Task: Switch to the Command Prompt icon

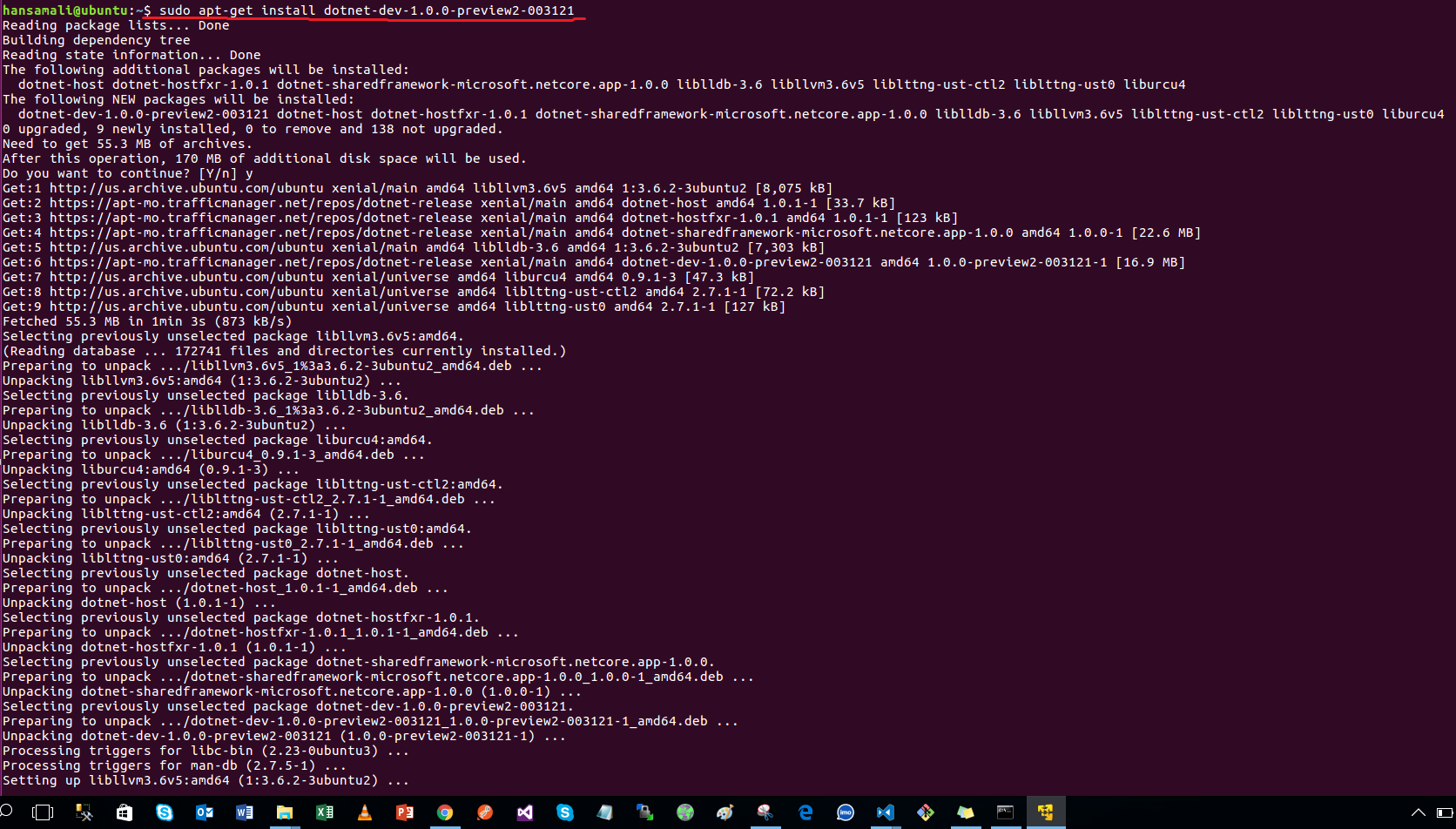Action: tap(1006, 812)
